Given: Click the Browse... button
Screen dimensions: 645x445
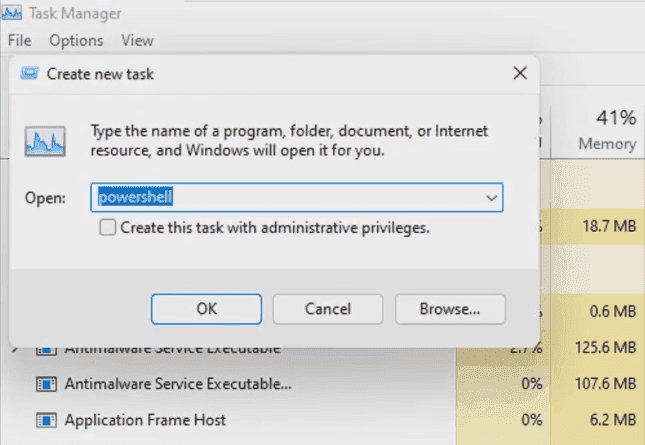Looking at the screenshot, I should (x=450, y=309).
